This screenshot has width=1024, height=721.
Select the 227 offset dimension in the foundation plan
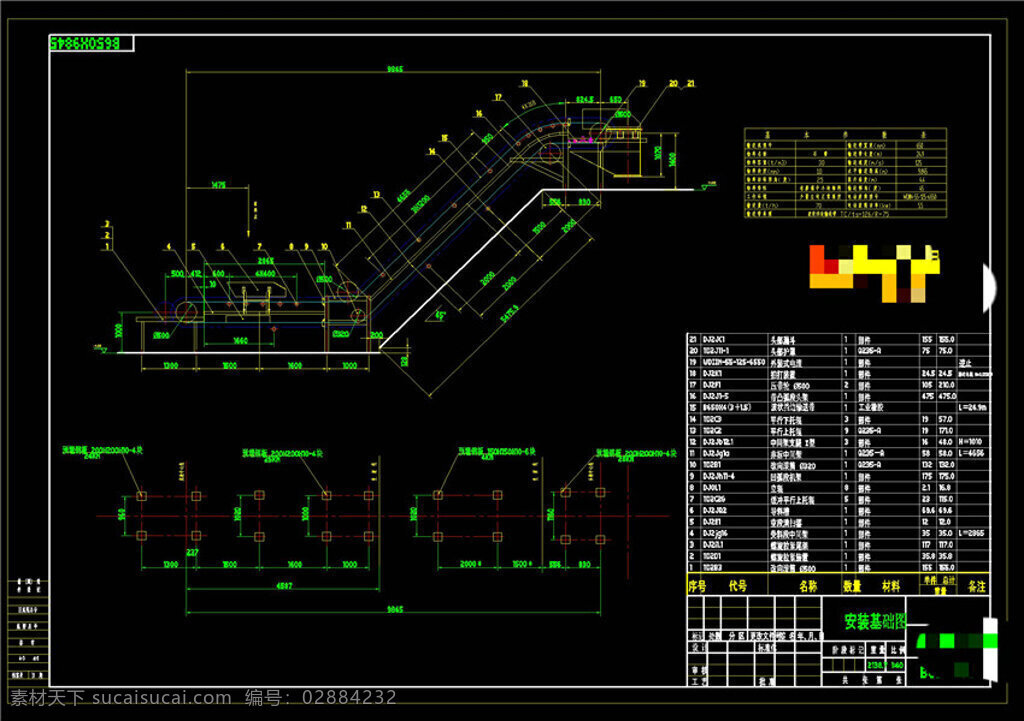(x=192, y=553)
